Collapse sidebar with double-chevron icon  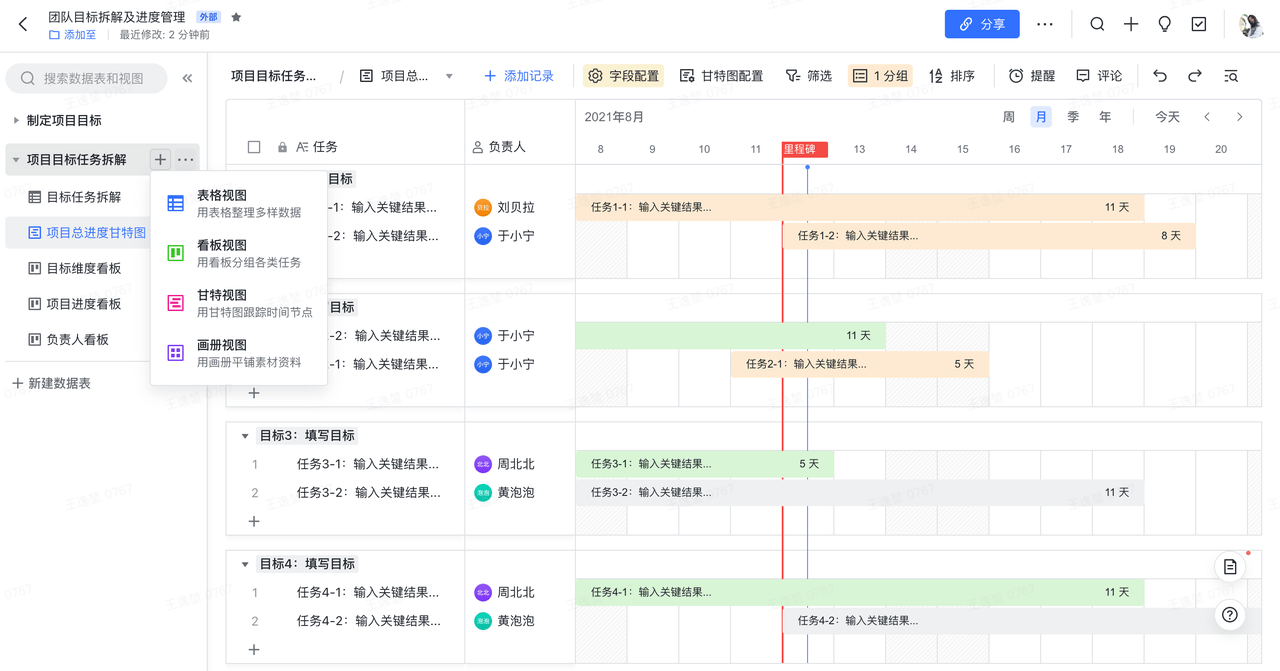pyautogui.click(x=187, y=78)
